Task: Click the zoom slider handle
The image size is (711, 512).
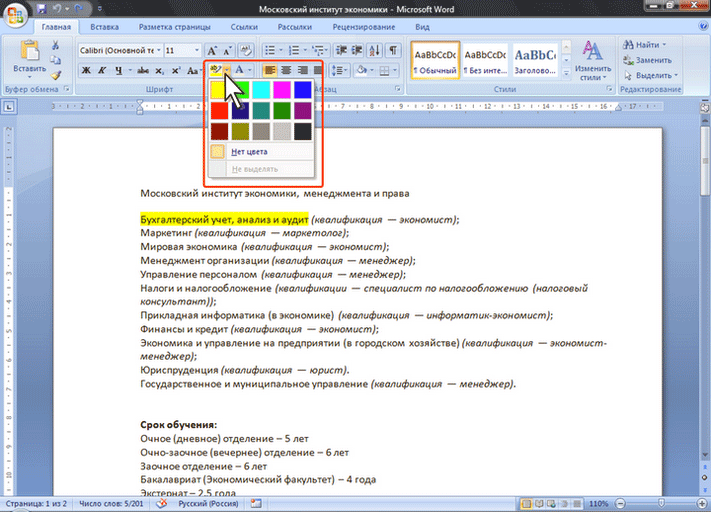Action: [x=662, y=503]
